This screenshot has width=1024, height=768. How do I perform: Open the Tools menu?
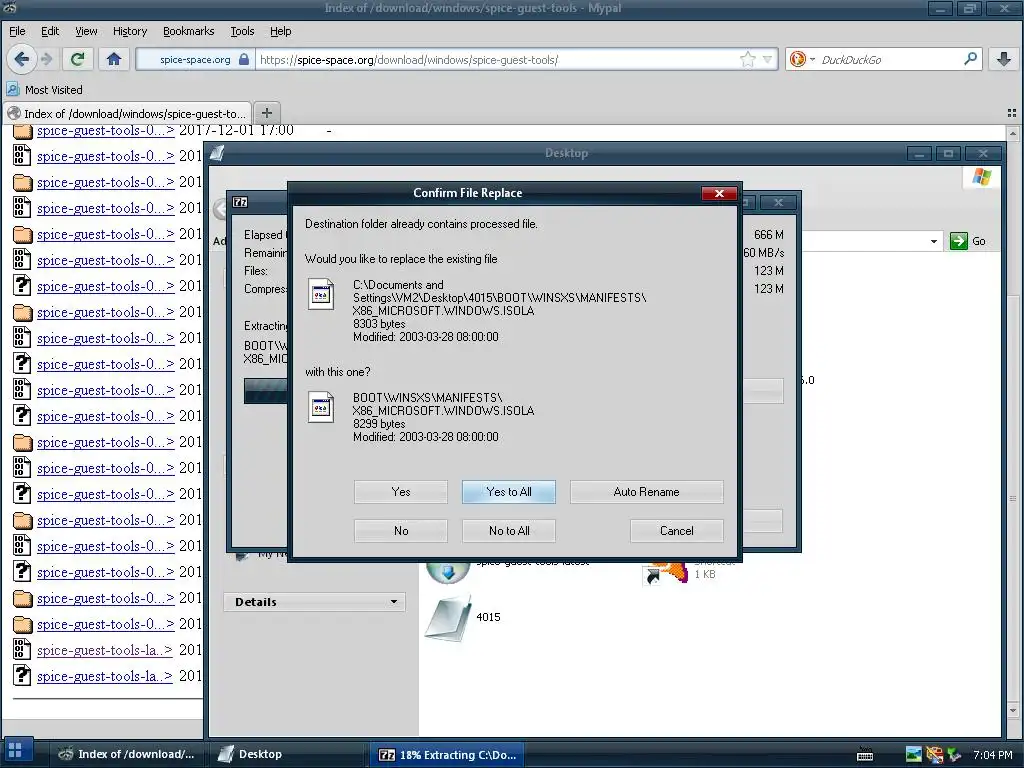click(242, 31)
